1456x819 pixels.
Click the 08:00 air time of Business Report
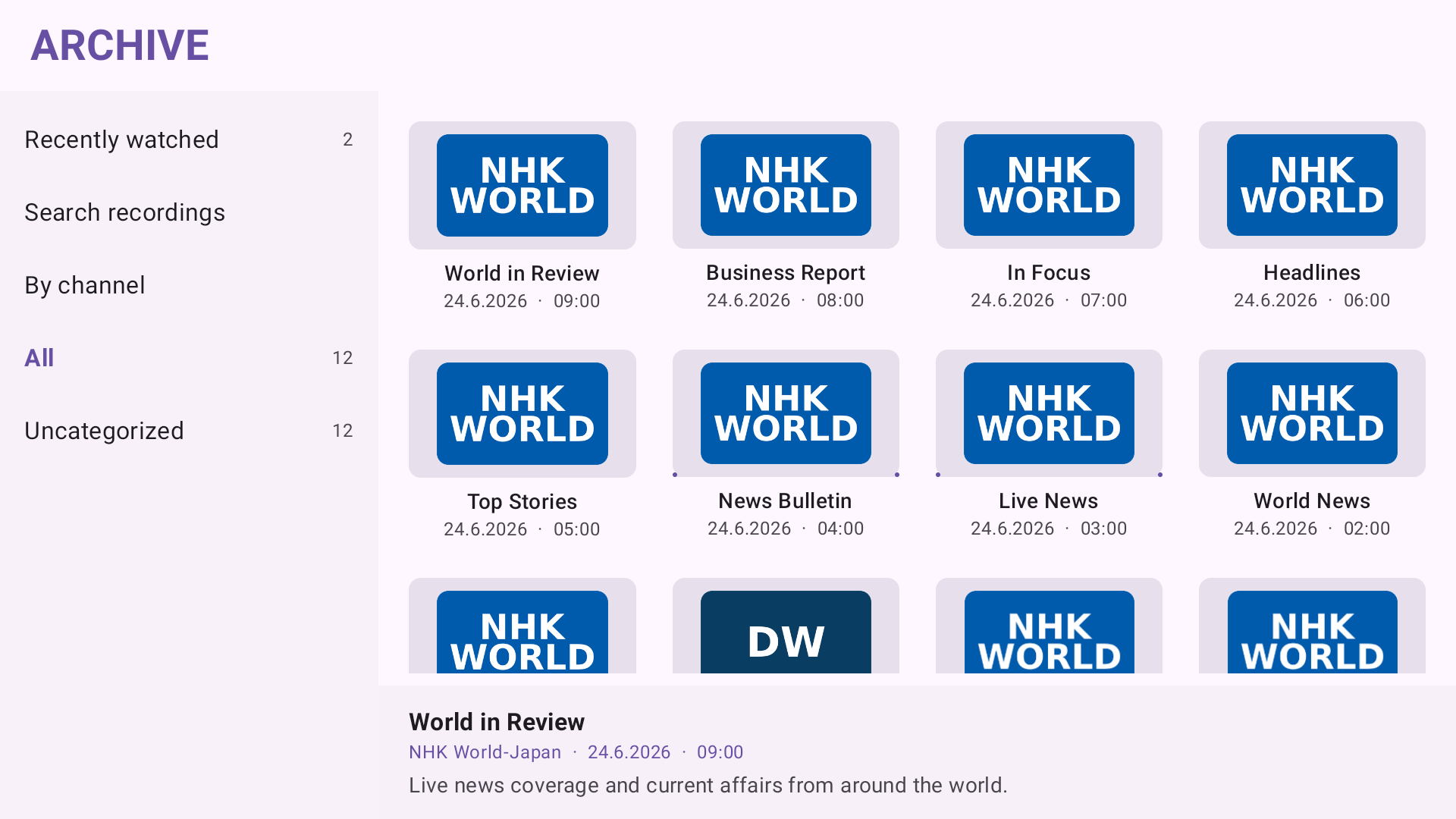pos(840,300)
